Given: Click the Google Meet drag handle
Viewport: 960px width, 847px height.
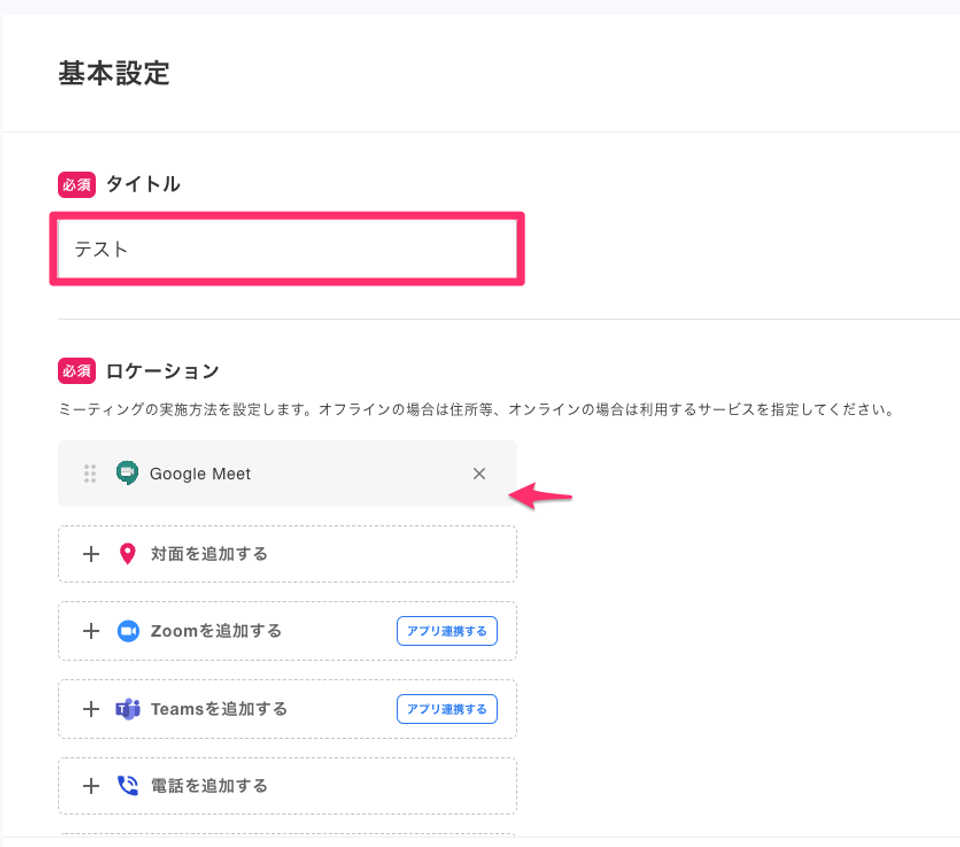Looking at the screenshot, I should 90,473.
